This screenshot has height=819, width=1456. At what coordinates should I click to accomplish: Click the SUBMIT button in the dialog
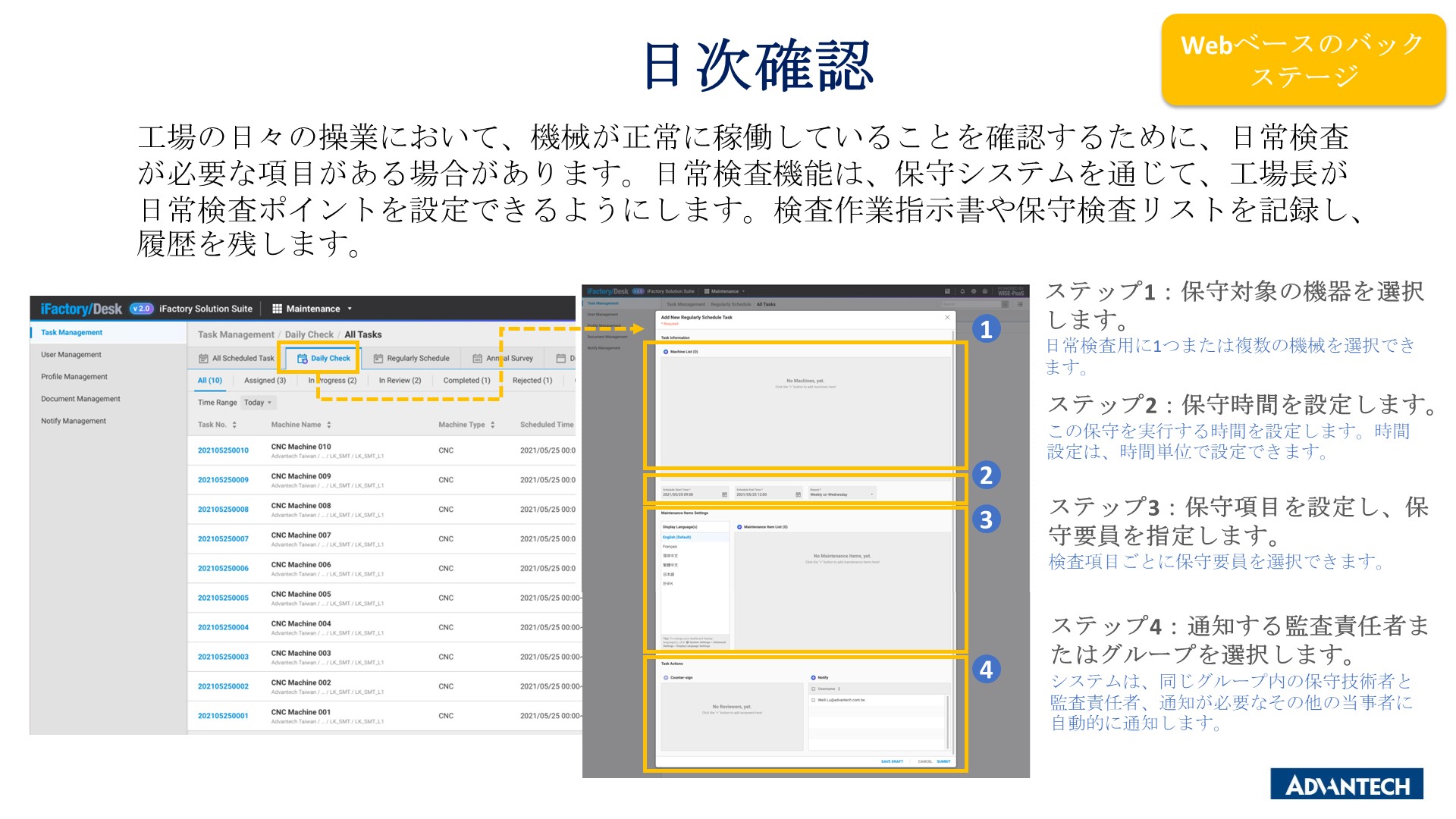click(x=943, y=761)
